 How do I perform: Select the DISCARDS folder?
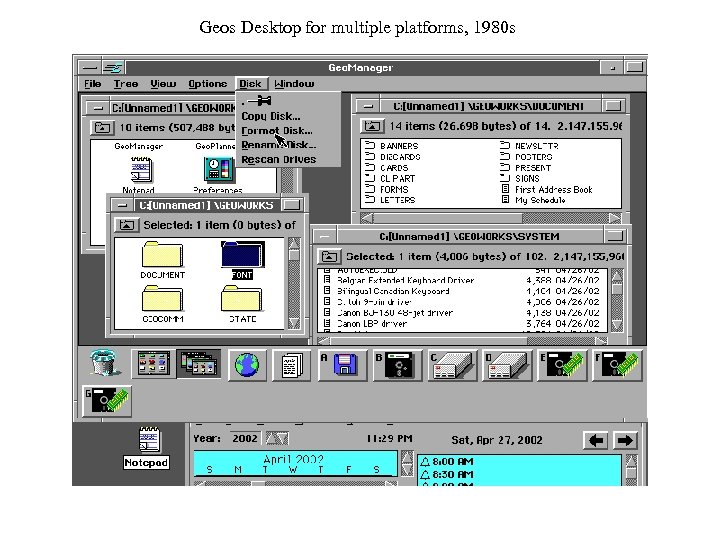393,157
